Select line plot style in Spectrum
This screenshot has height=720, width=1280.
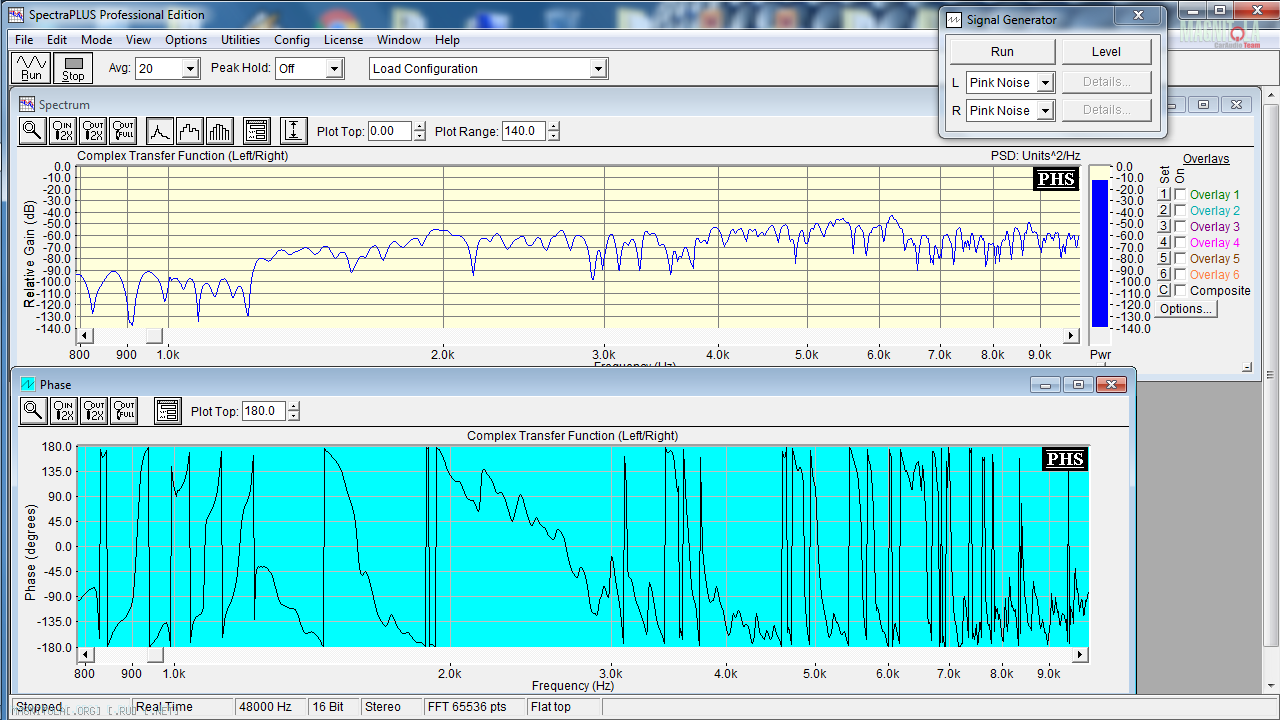pos(160,131)
